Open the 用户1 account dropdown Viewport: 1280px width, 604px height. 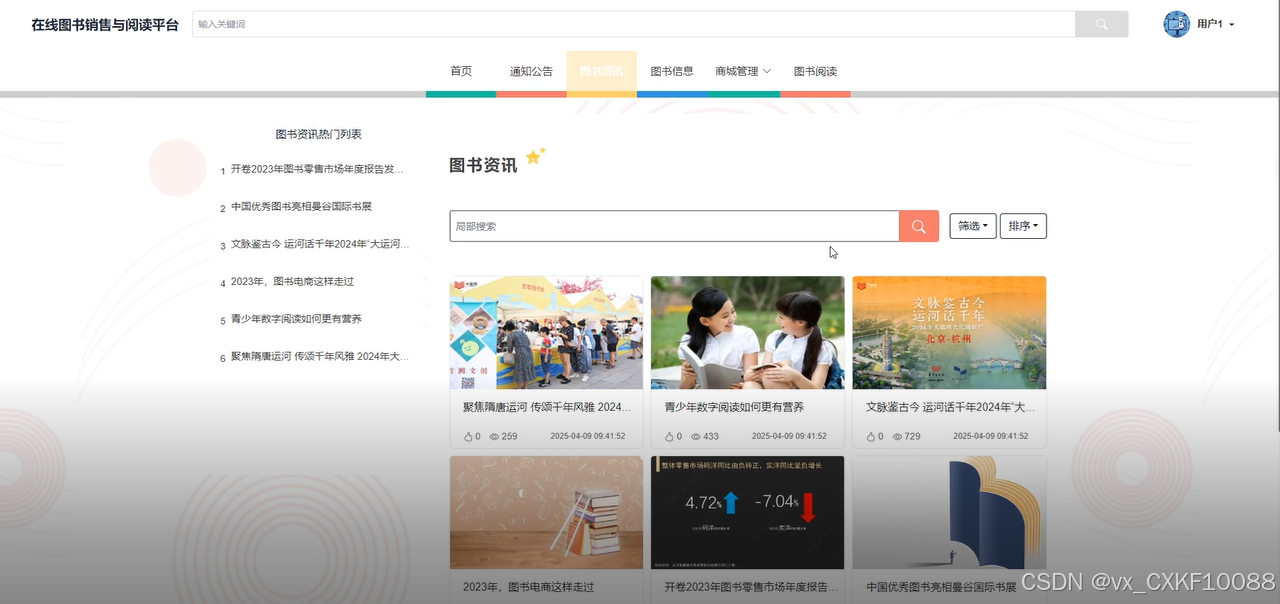click(x=1215, y=24)
